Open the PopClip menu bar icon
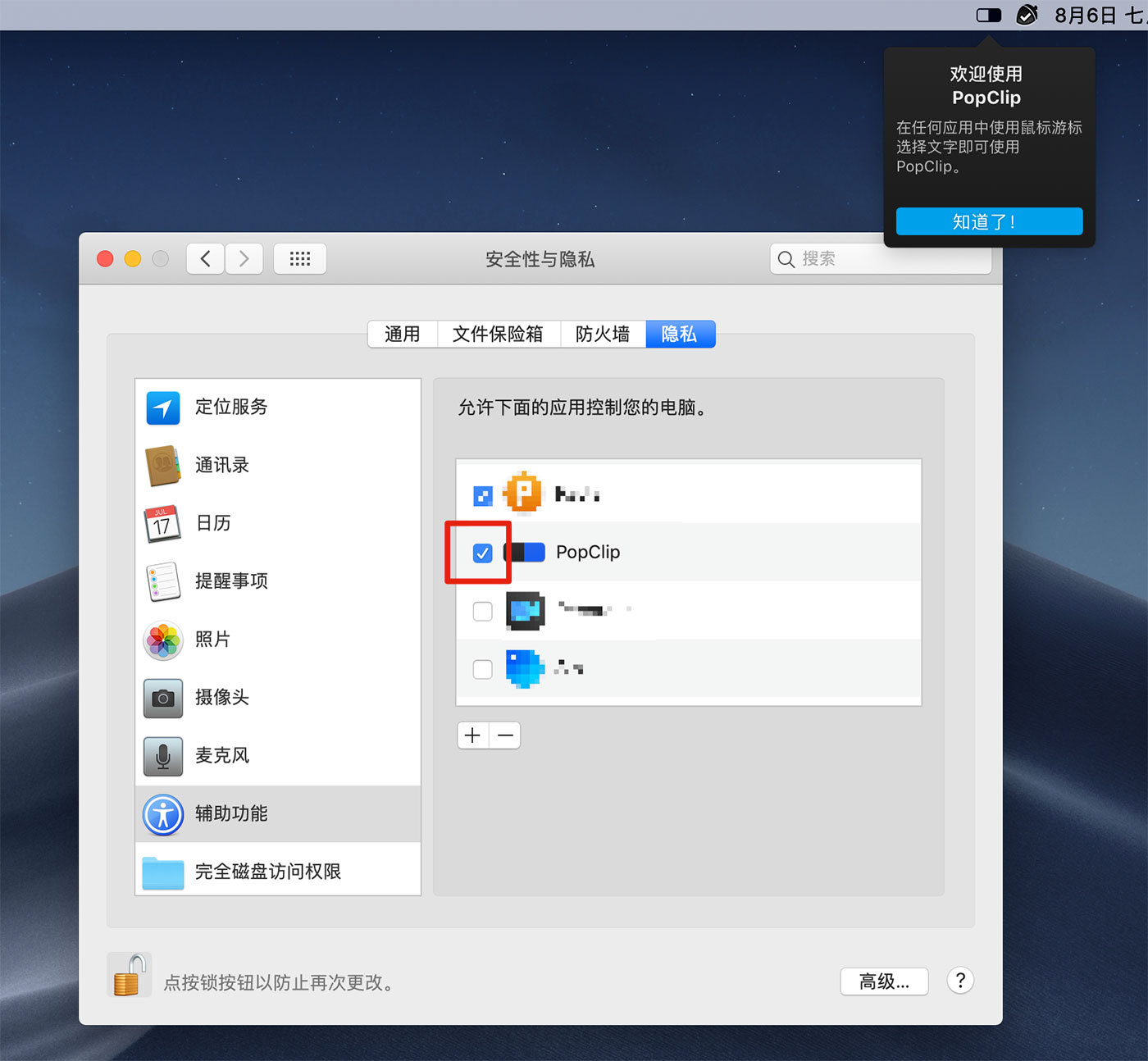The width and height of the screenshot is (1148, 1061). 988,16
